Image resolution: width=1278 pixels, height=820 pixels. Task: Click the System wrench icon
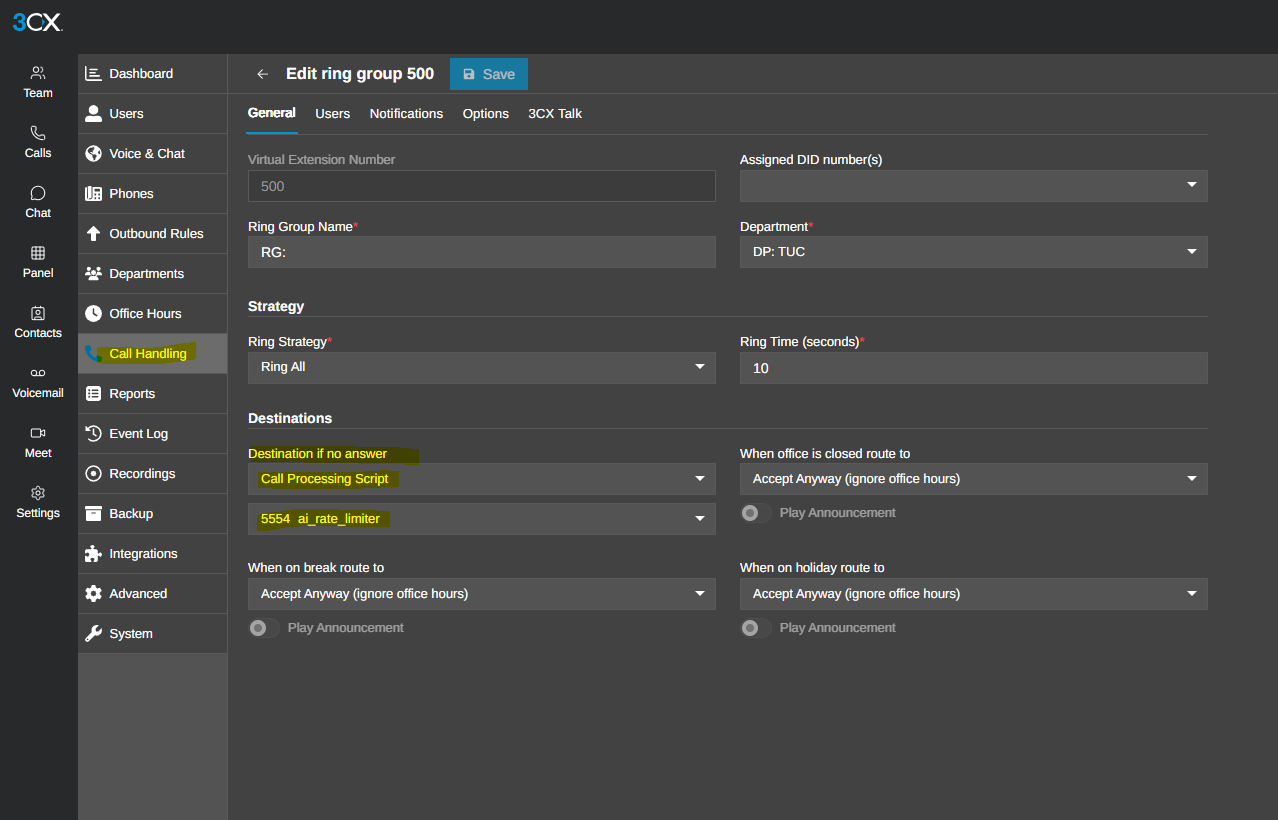tap(94, 633)
